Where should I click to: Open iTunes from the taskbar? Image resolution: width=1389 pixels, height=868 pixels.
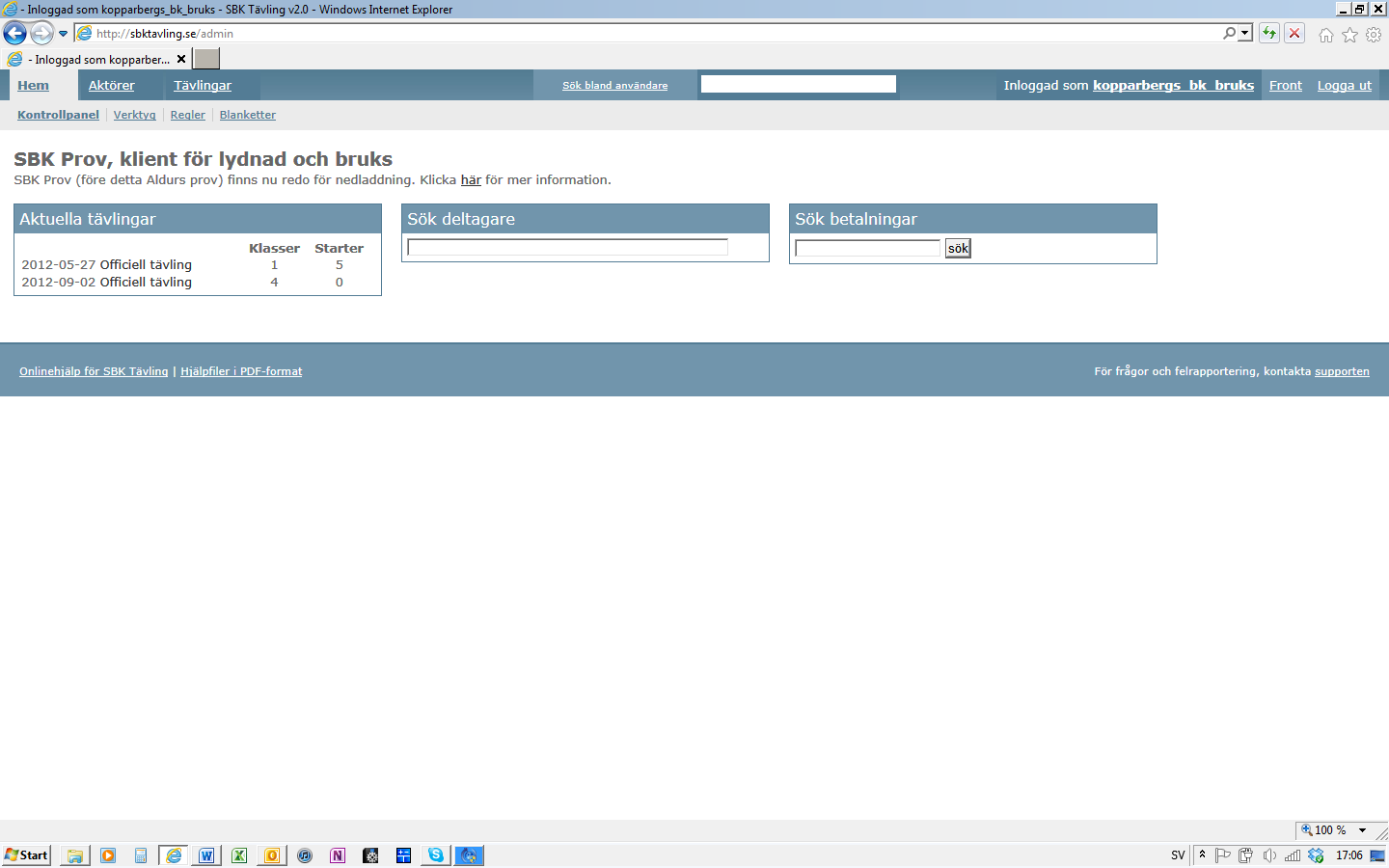coord(305,855)
